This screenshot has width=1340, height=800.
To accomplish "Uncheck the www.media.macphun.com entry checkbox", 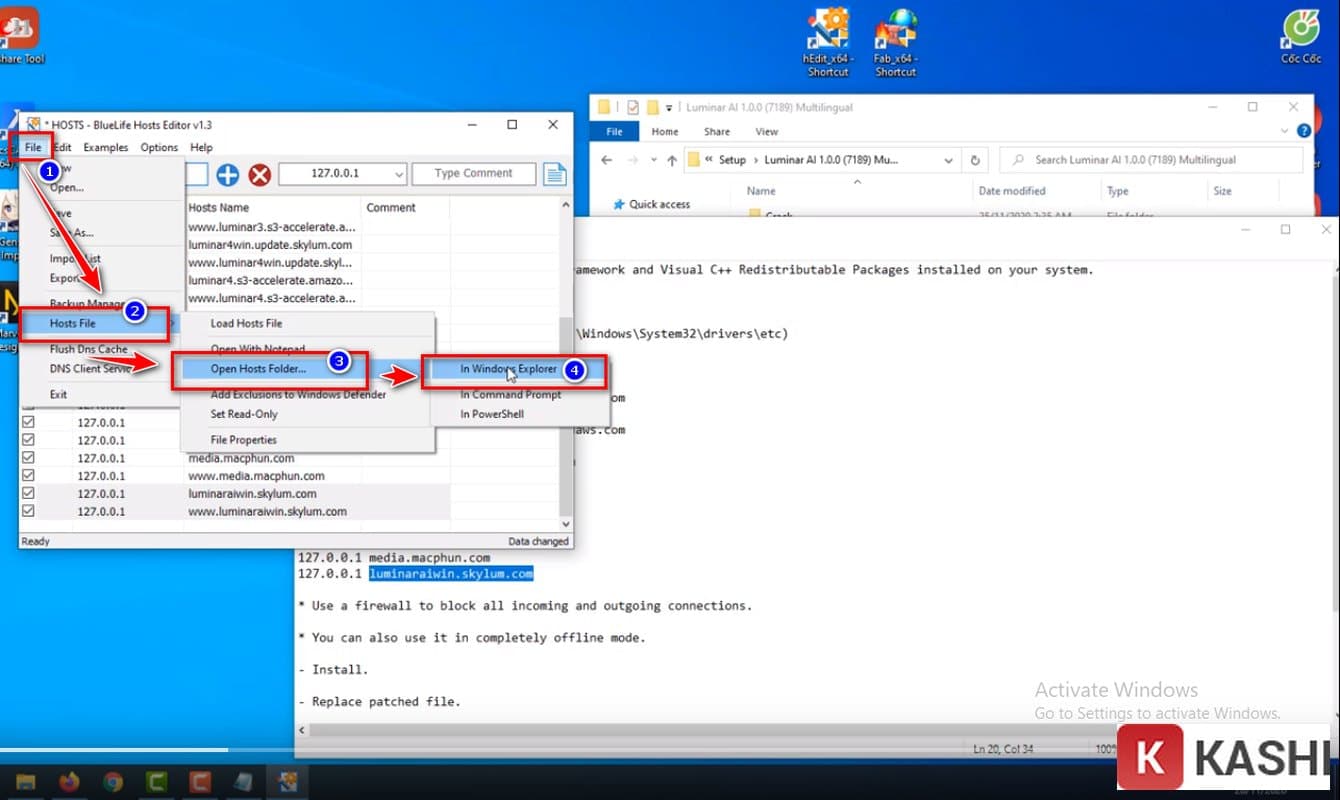I will pos(28,476).
